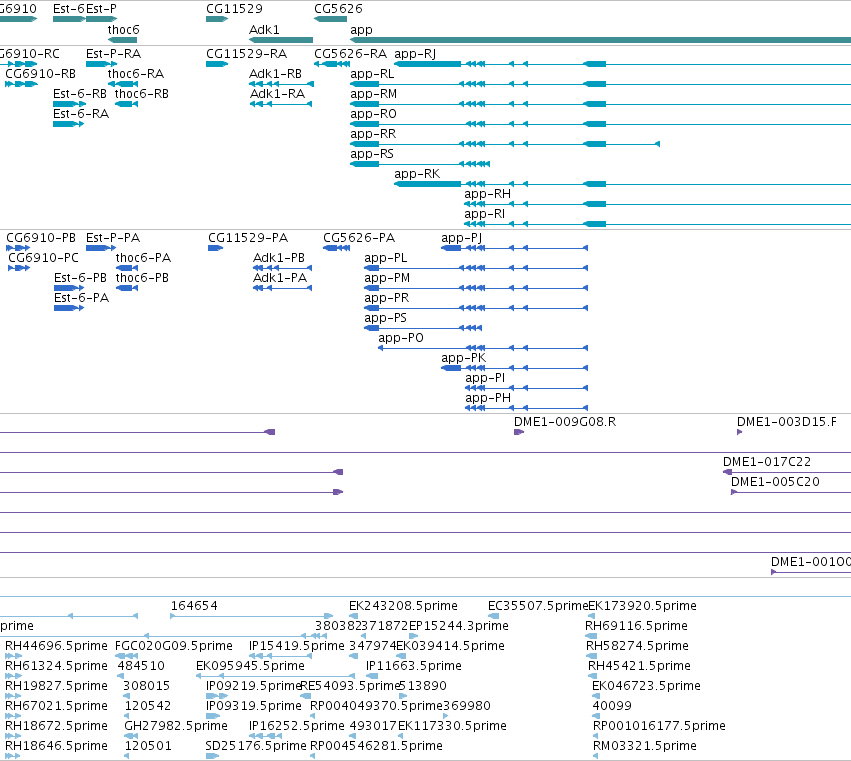
Task: Select protein app-PM label
Action: coord(387,278)
